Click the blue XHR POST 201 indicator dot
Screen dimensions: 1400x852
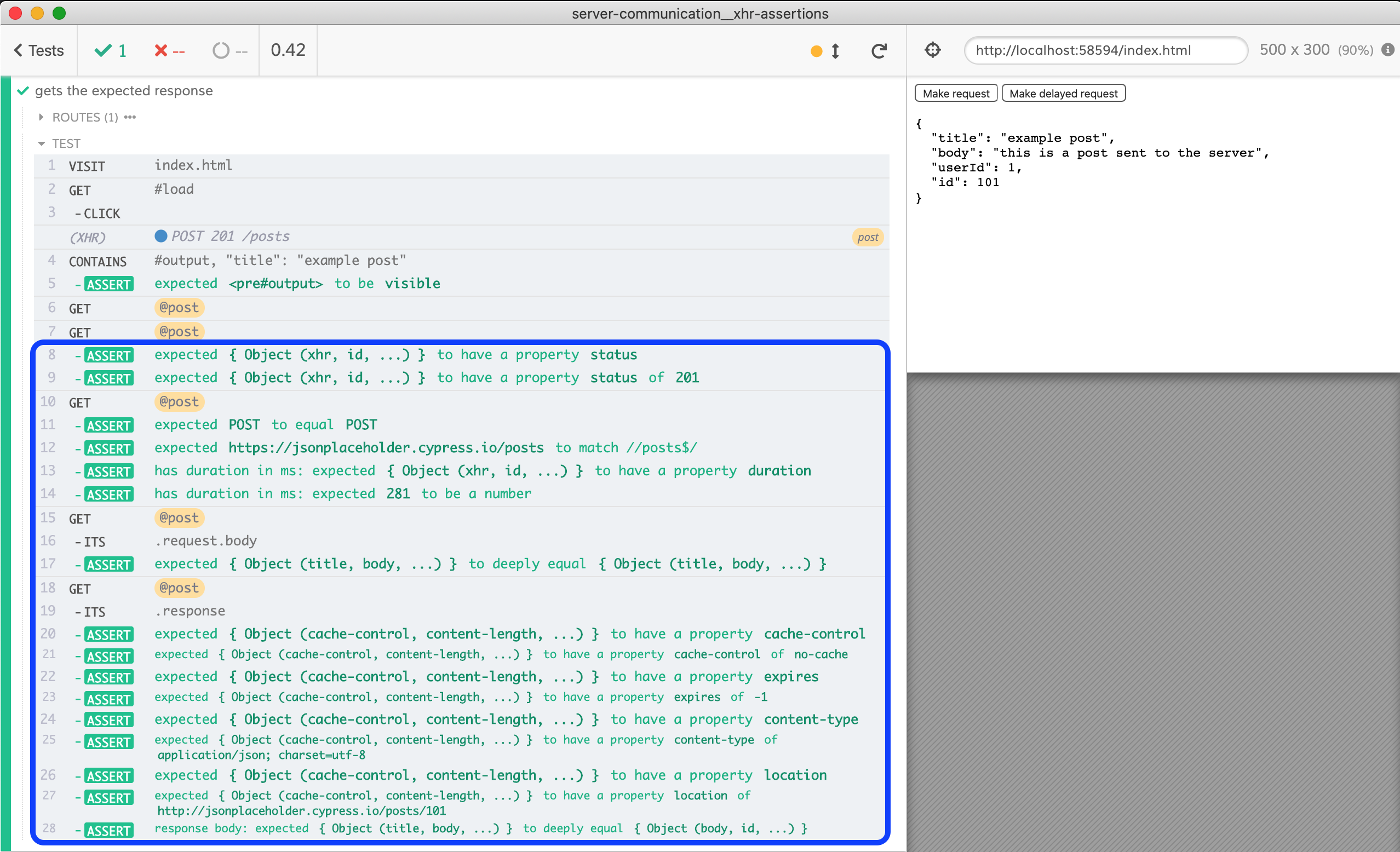click(x=161, y=237)
